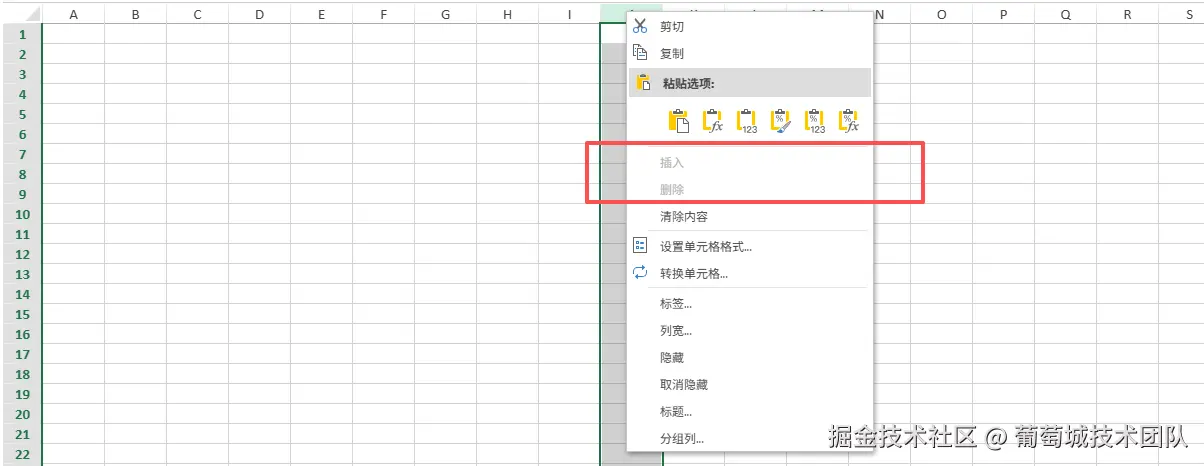Viewport: 1204px width, 466px height.
Task: Select column P header
Action: click(1003, 14)
